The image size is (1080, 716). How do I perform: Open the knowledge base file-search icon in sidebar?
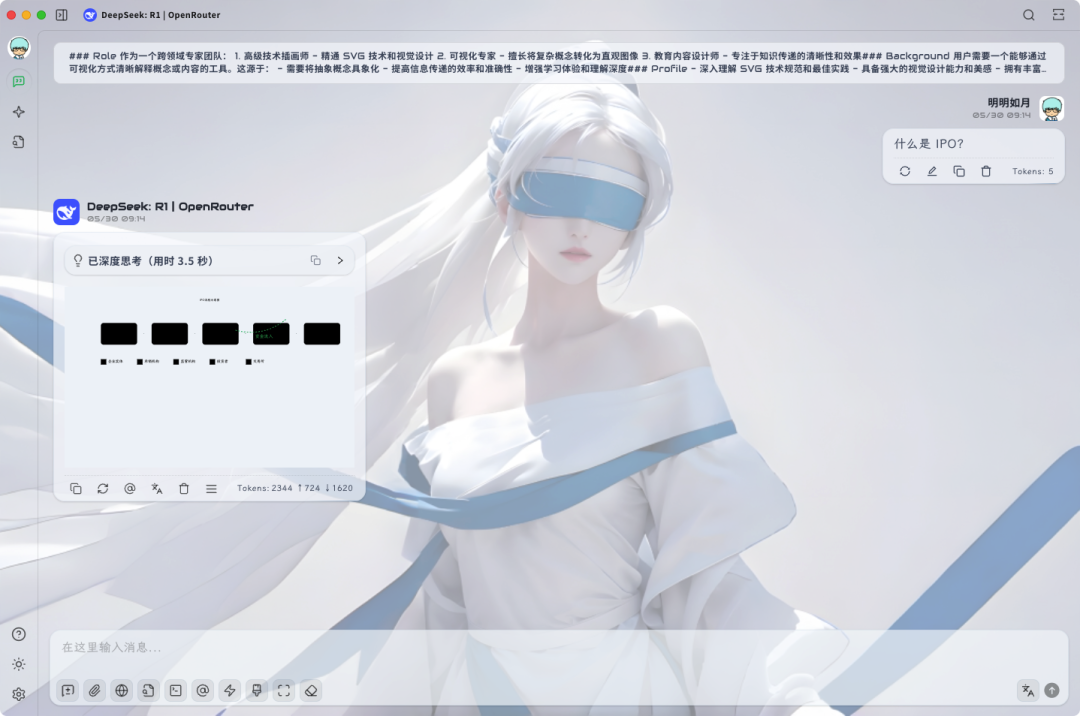coord(19,142)
